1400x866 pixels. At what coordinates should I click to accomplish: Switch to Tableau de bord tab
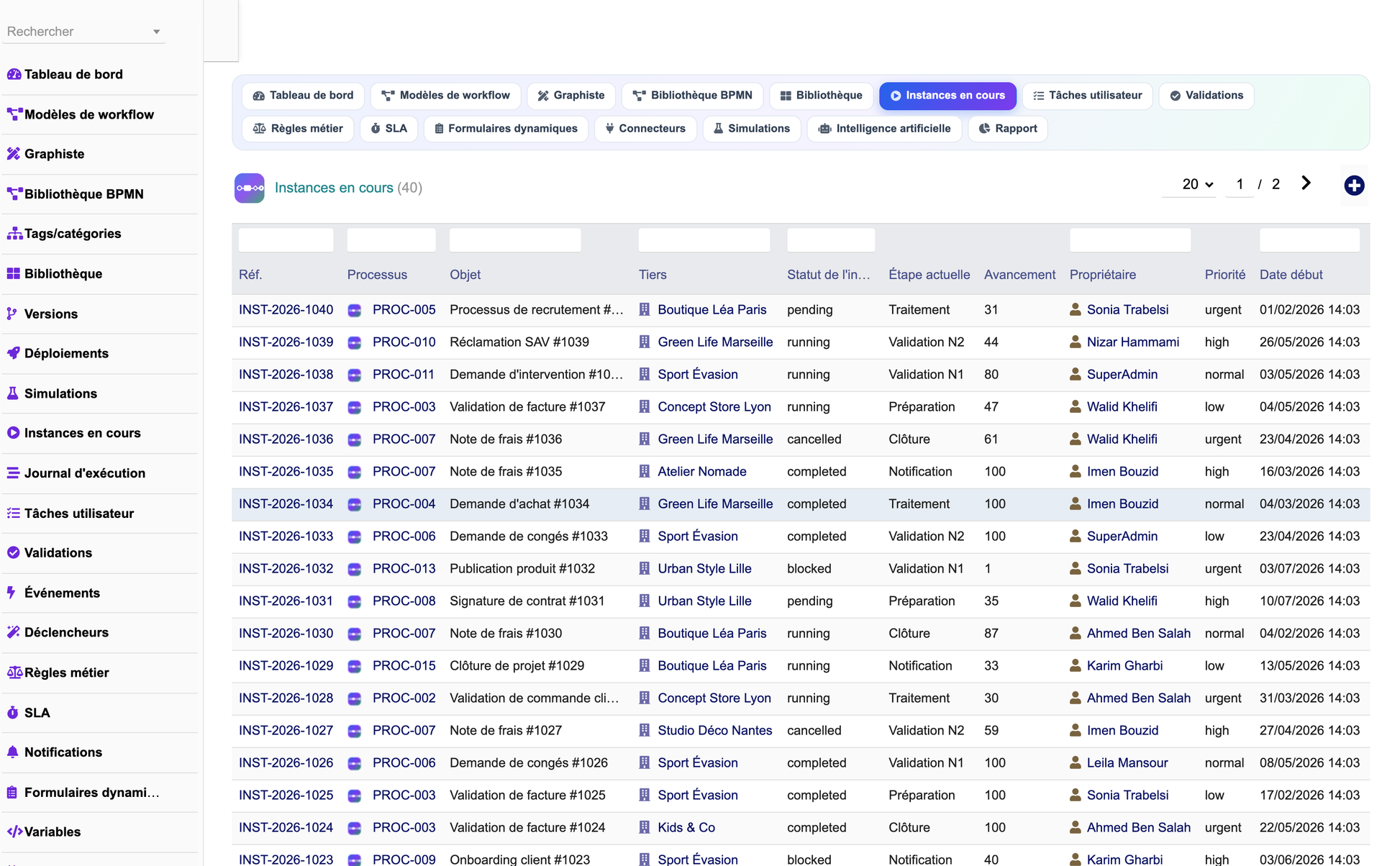[304, 96]
